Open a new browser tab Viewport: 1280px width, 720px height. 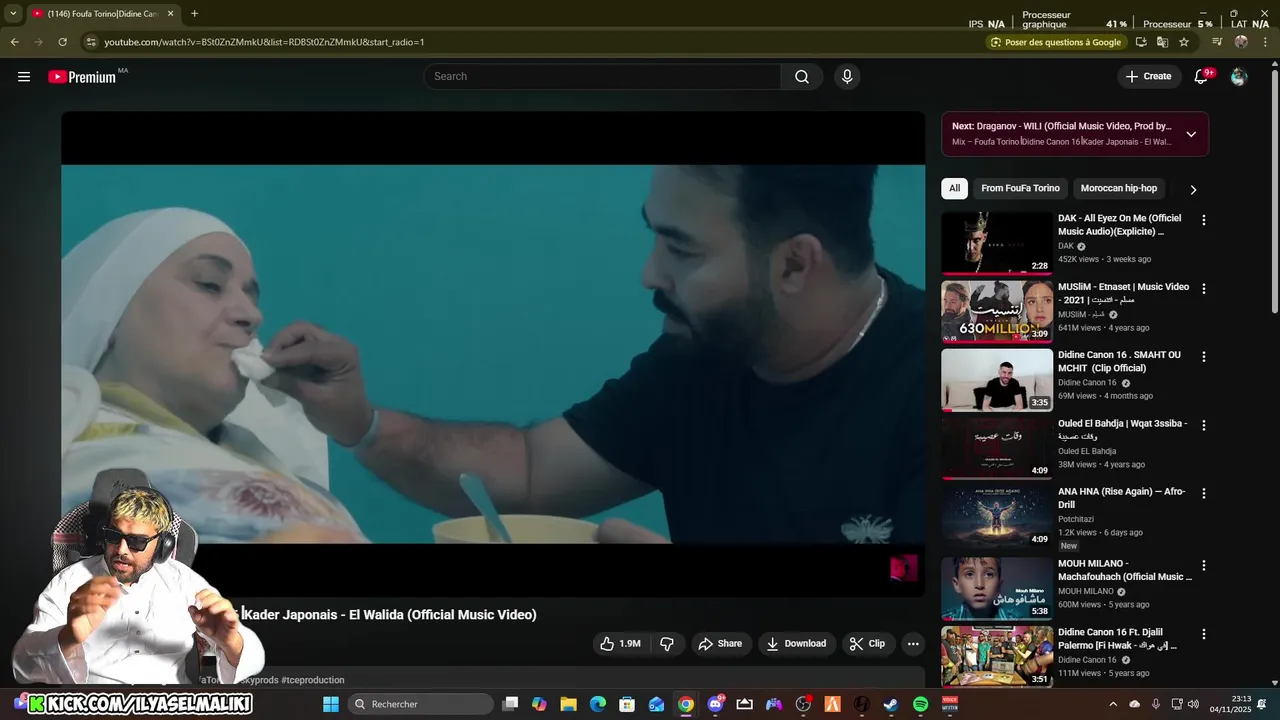[x=194, y=14]
